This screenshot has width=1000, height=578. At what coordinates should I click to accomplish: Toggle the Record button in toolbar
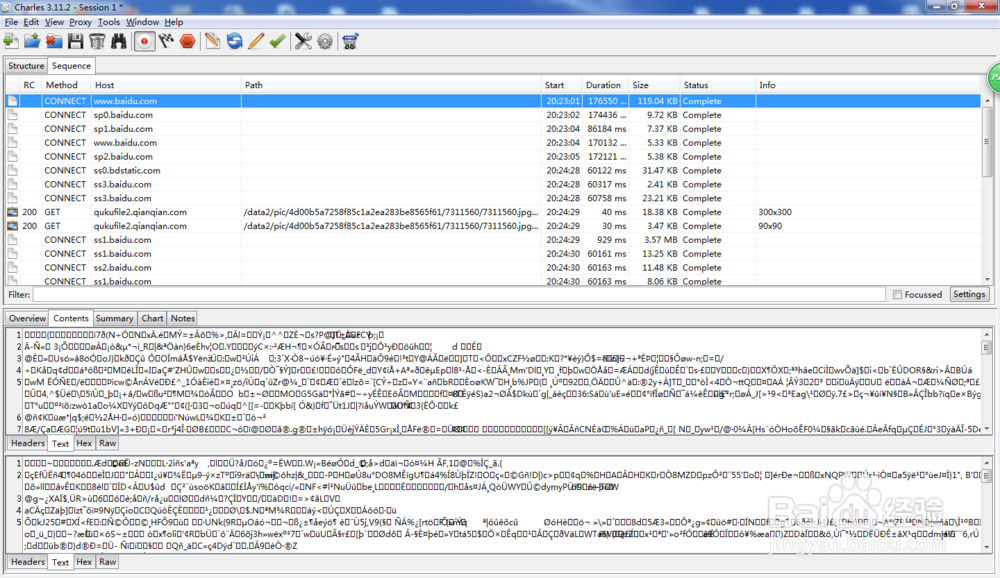pos(144,41)
